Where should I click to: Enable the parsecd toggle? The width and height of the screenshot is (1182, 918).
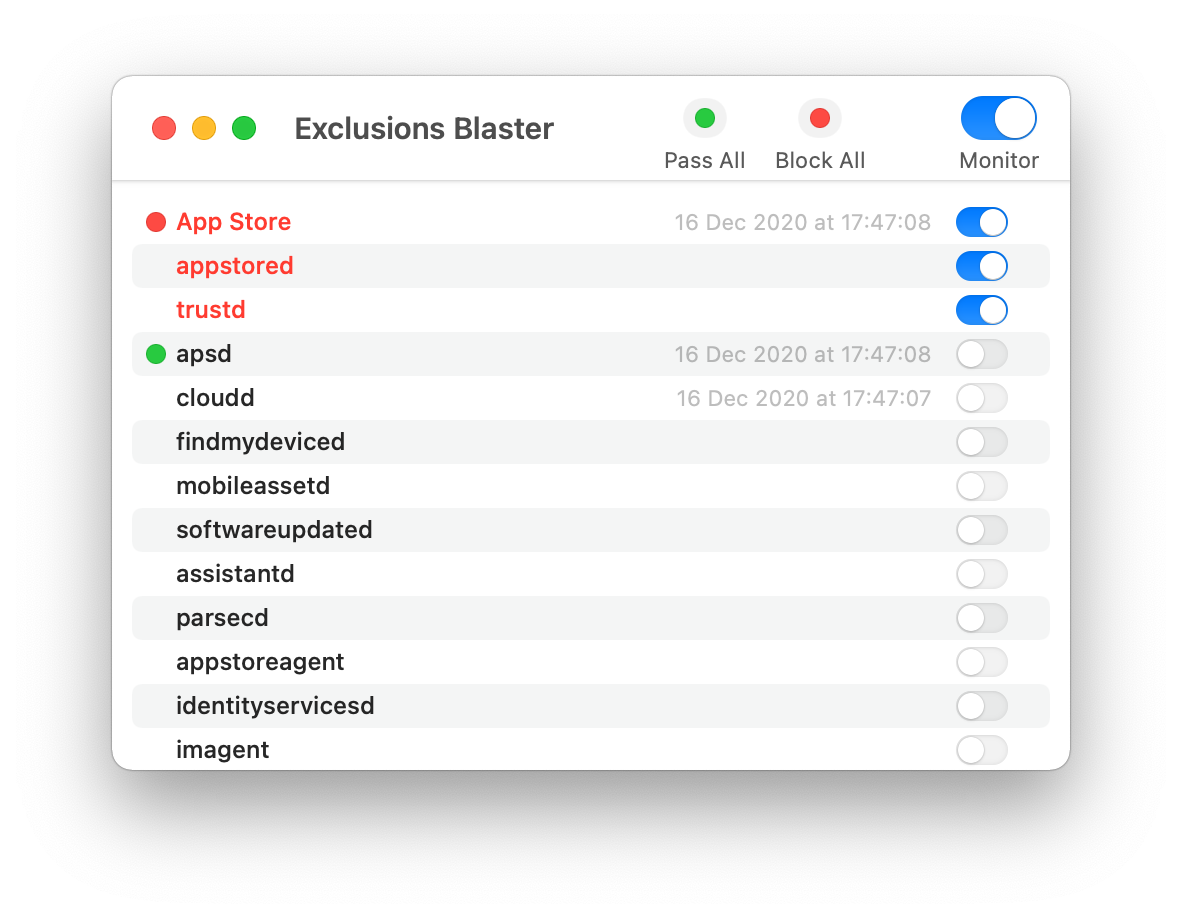(981, 618)
